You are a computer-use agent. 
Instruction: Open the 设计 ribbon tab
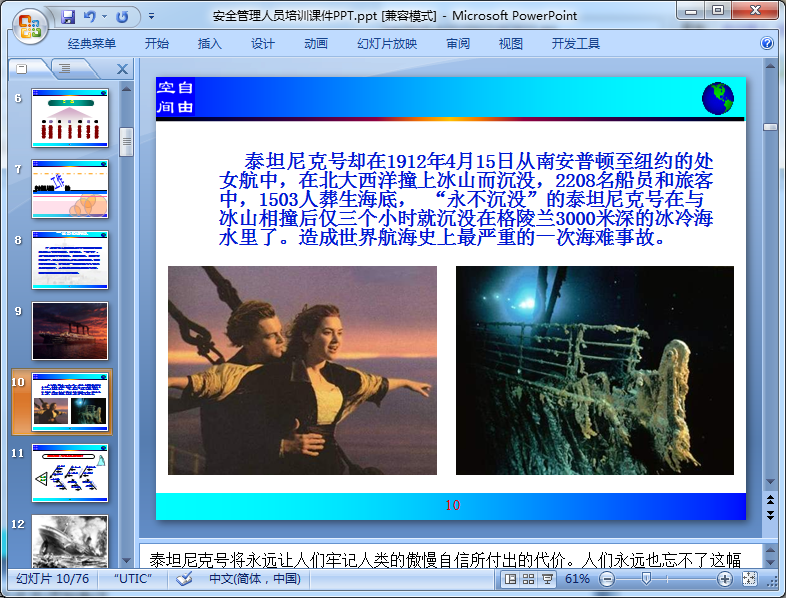tap(263, 44)
